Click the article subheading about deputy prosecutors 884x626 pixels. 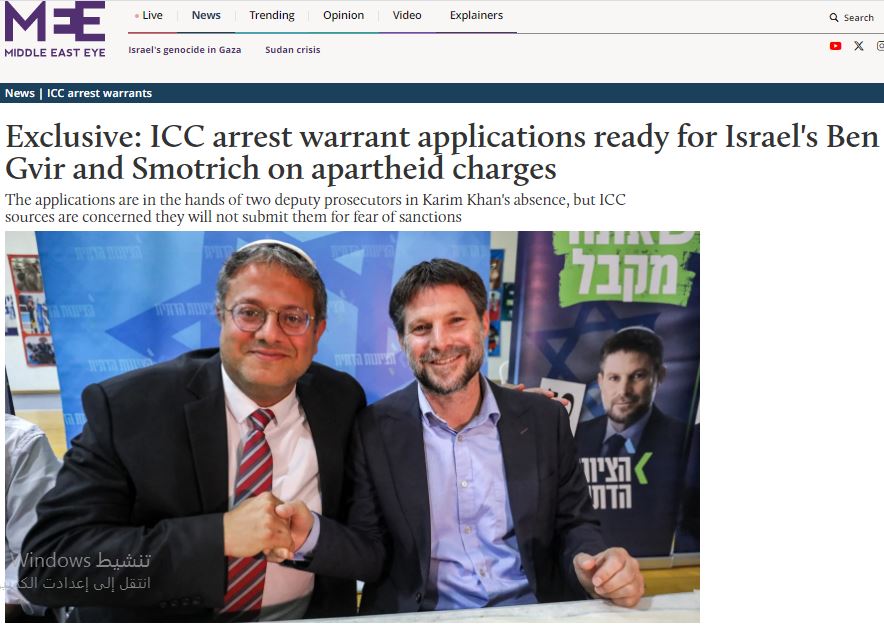pos(315,208)
